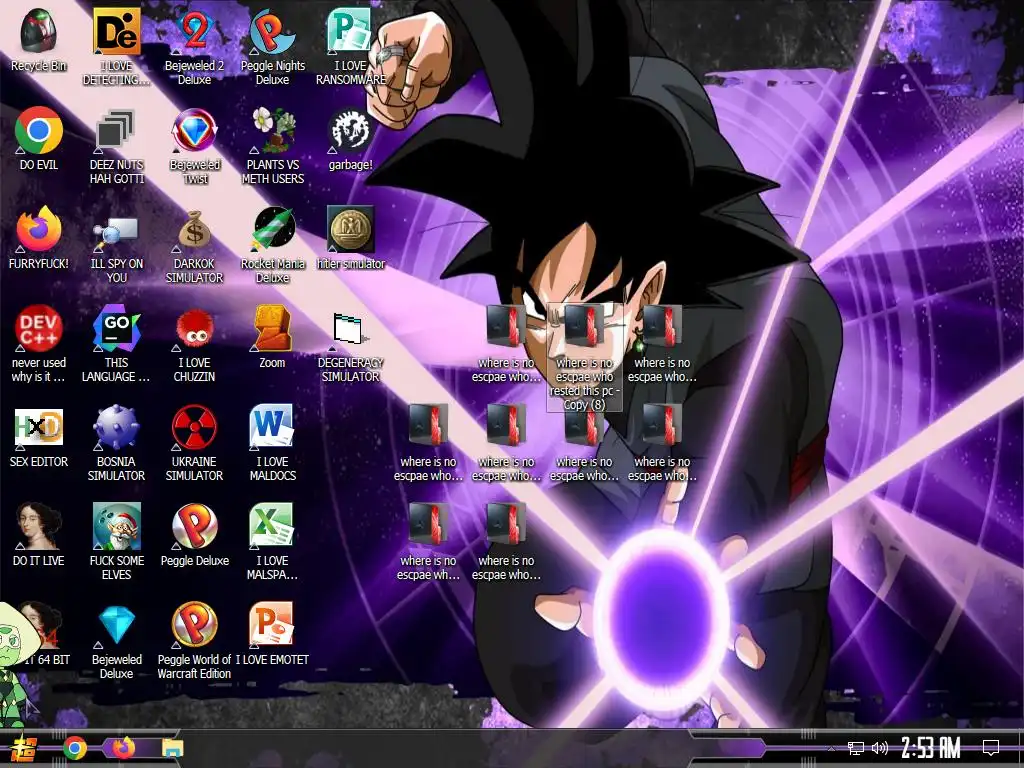
Task: Open the volume control tray icon
Action: pos(880,748)
